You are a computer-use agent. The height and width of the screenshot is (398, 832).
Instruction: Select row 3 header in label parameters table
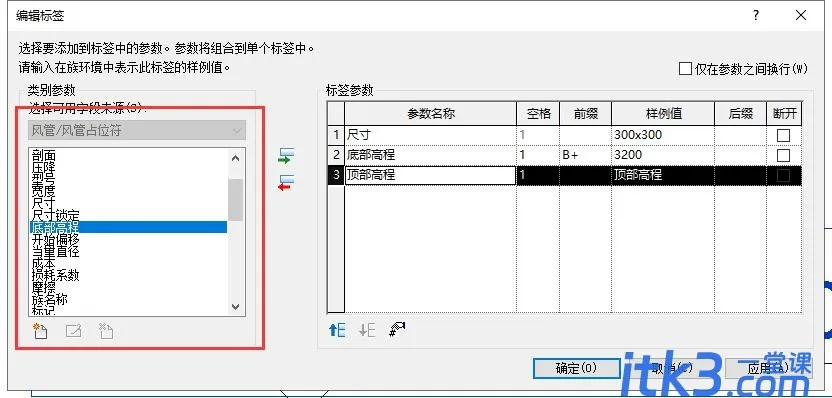coord(336,175)
